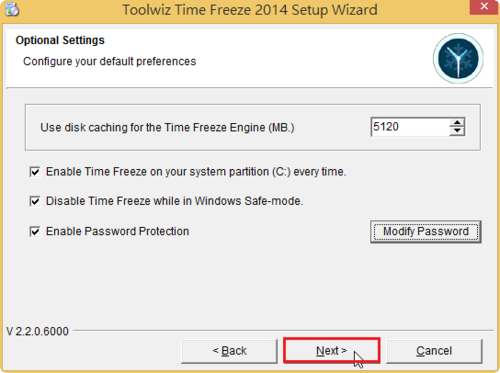Click the version label V 2.2.0.6000

[x=37, y=331]
